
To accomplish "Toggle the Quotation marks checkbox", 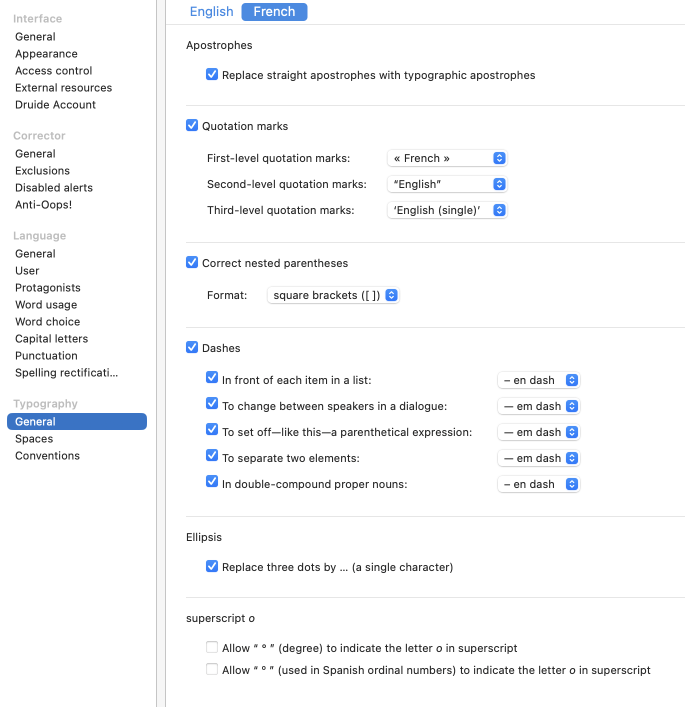I will (192, 126).
